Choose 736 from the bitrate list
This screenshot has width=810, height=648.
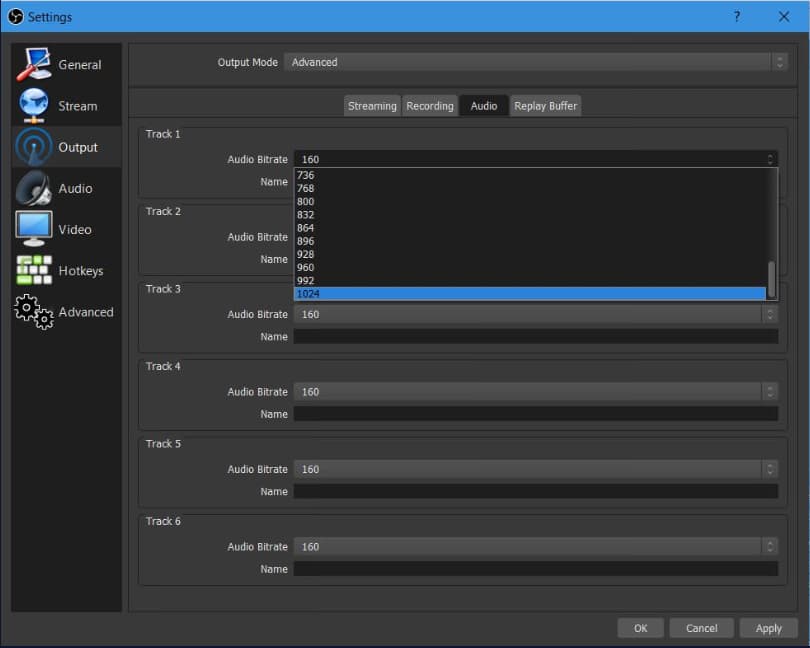530,175
